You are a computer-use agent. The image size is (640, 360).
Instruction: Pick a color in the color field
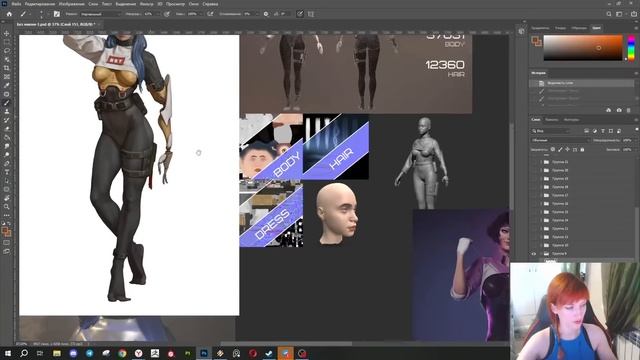click(x=583, y=48)
